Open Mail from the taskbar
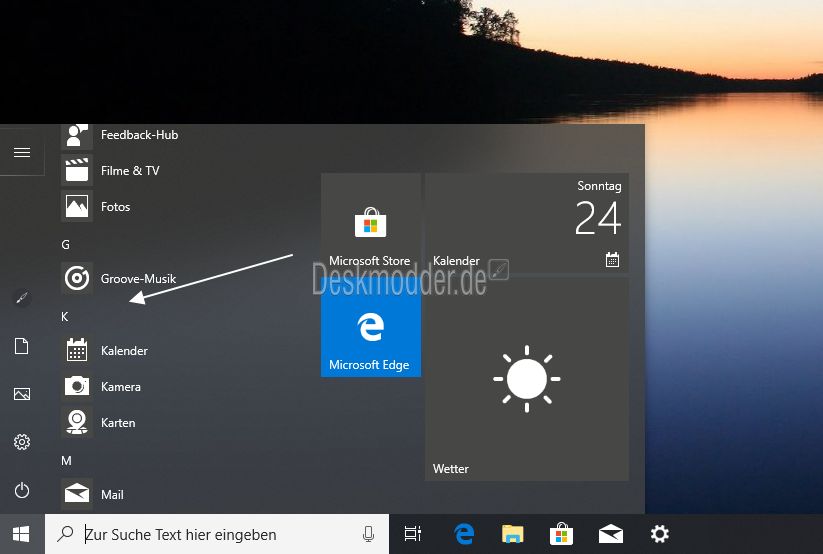 click(x=611, y=534)
